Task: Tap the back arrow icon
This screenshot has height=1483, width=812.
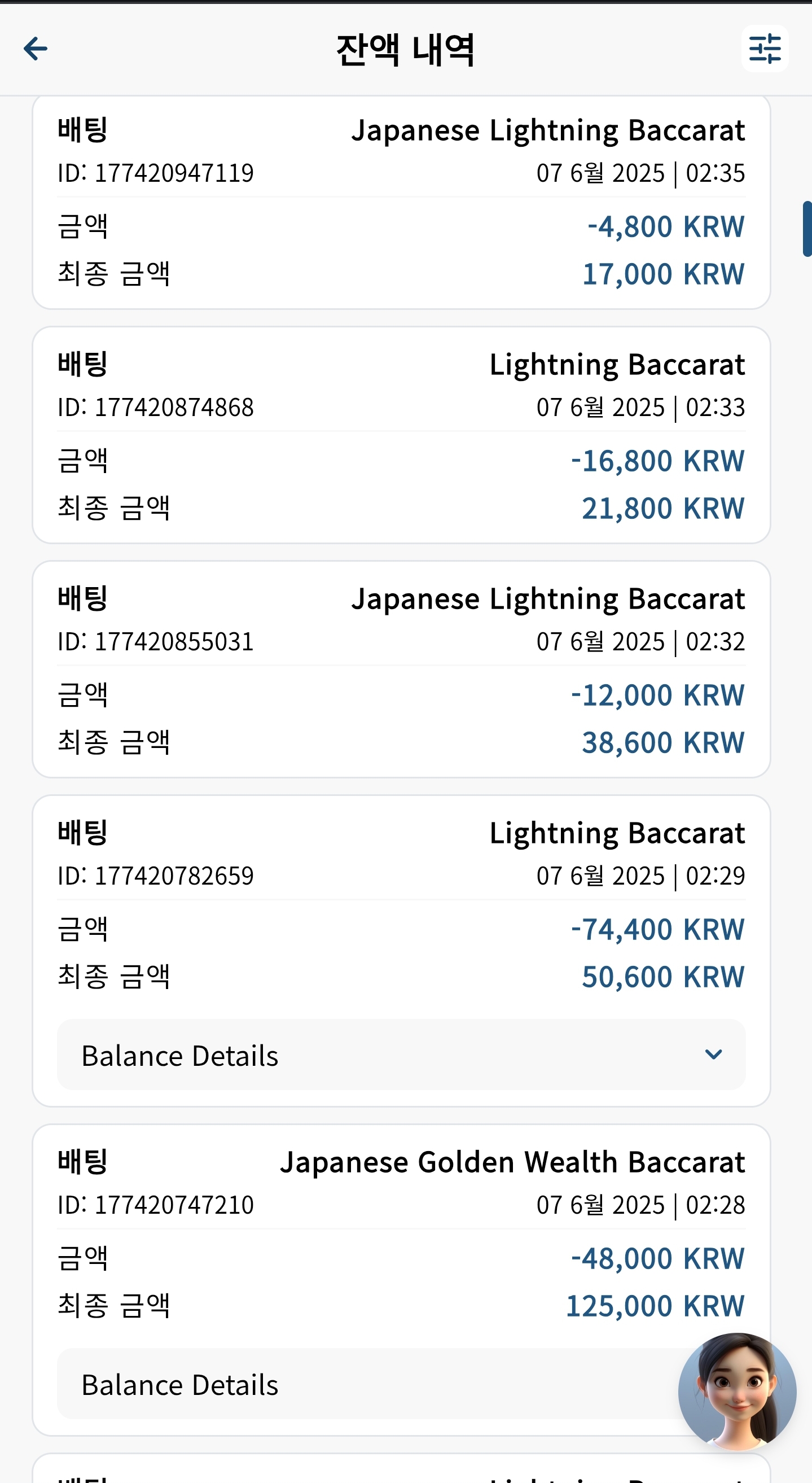Action: [x=35, y=49]
